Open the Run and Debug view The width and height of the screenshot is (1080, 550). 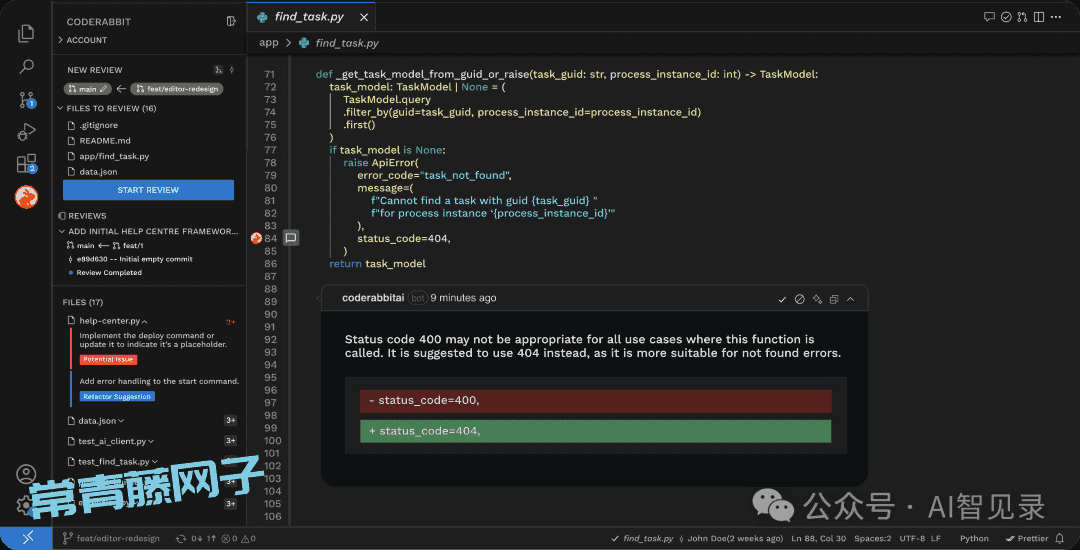coord(26,131)
